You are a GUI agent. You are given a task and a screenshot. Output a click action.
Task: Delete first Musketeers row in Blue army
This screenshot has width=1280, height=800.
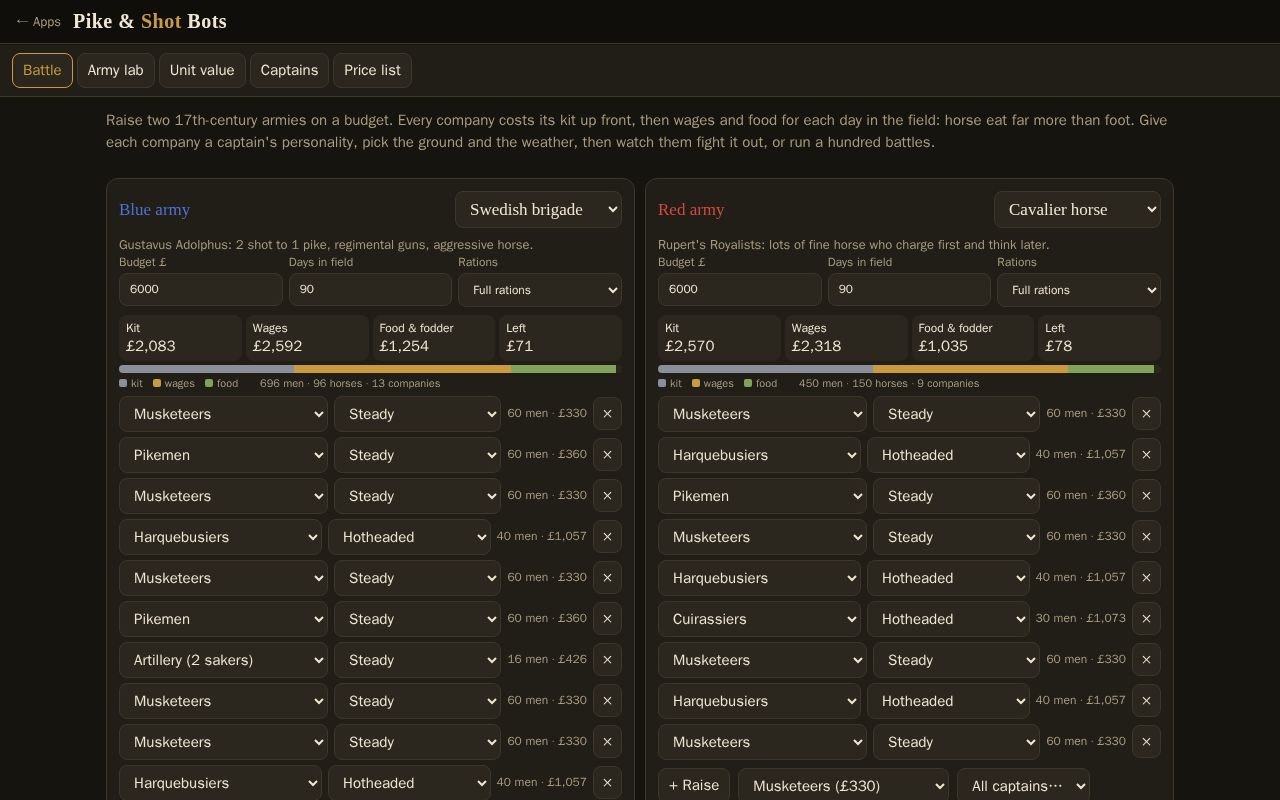click(x=607, y=414)
